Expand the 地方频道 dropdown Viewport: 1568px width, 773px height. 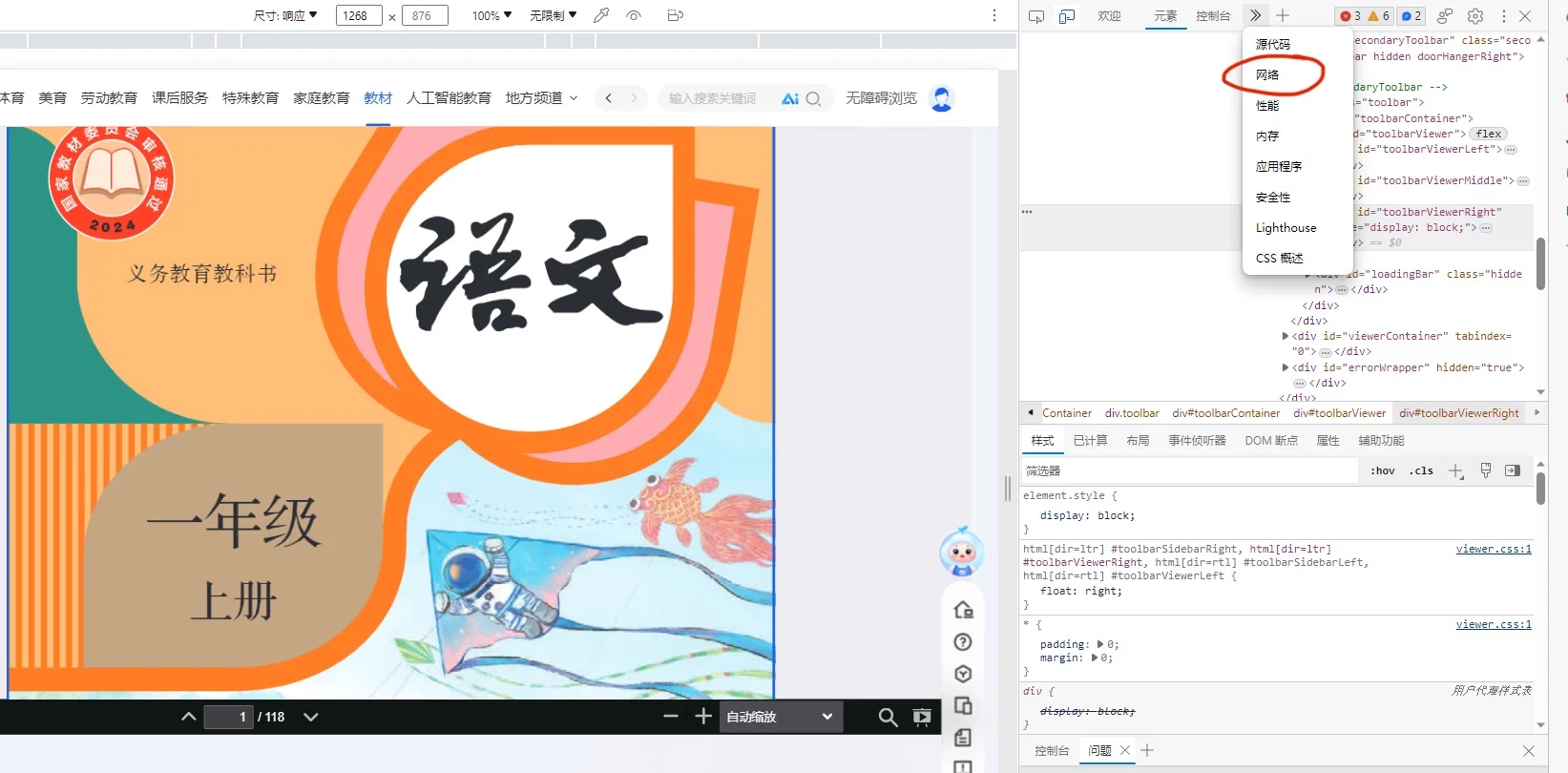pyautogui.click(x=541, y=98)
